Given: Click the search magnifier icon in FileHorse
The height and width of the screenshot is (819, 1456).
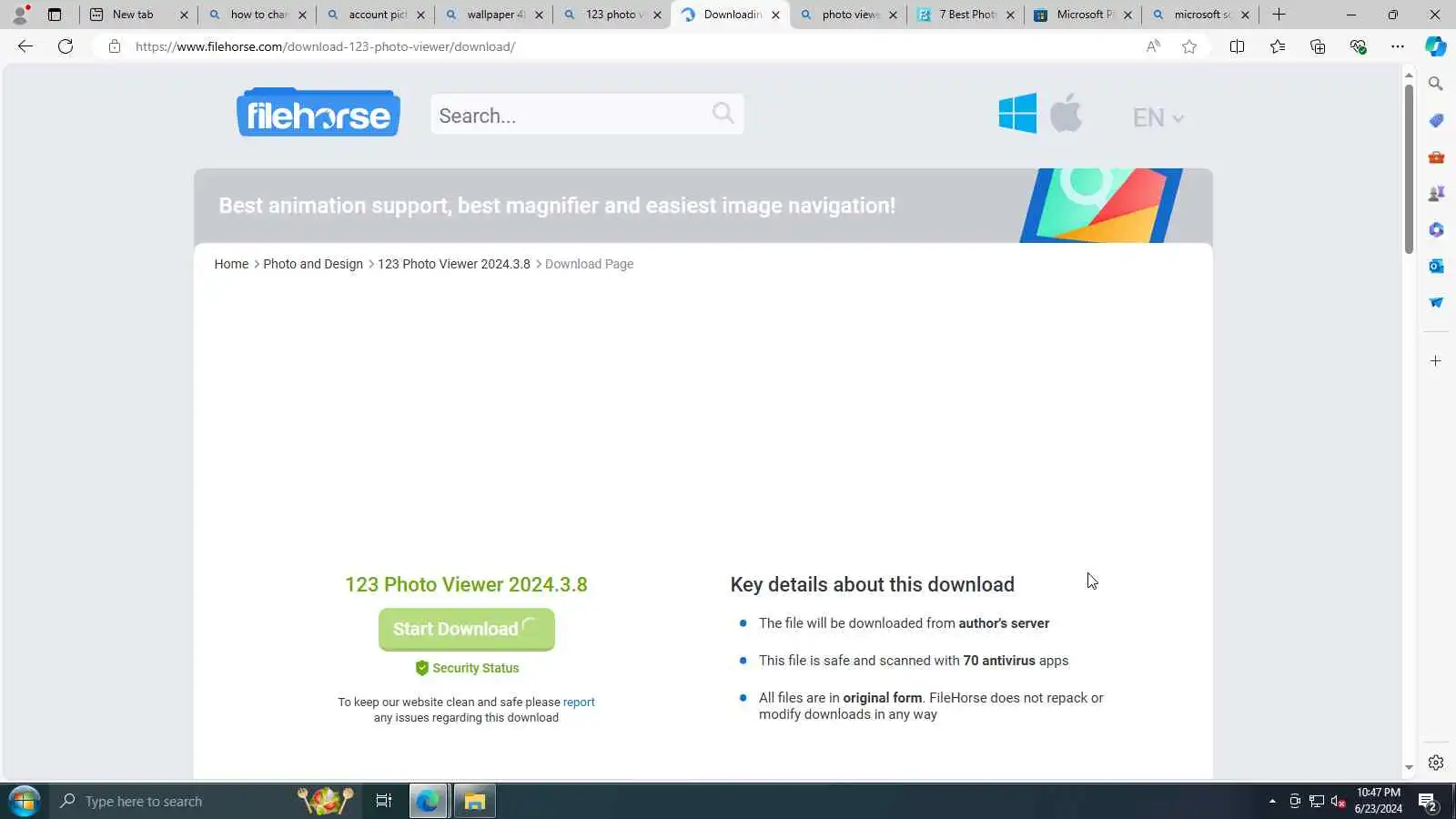Looking at the screenshot, I should pyautogui.click(x=723, y=113).
